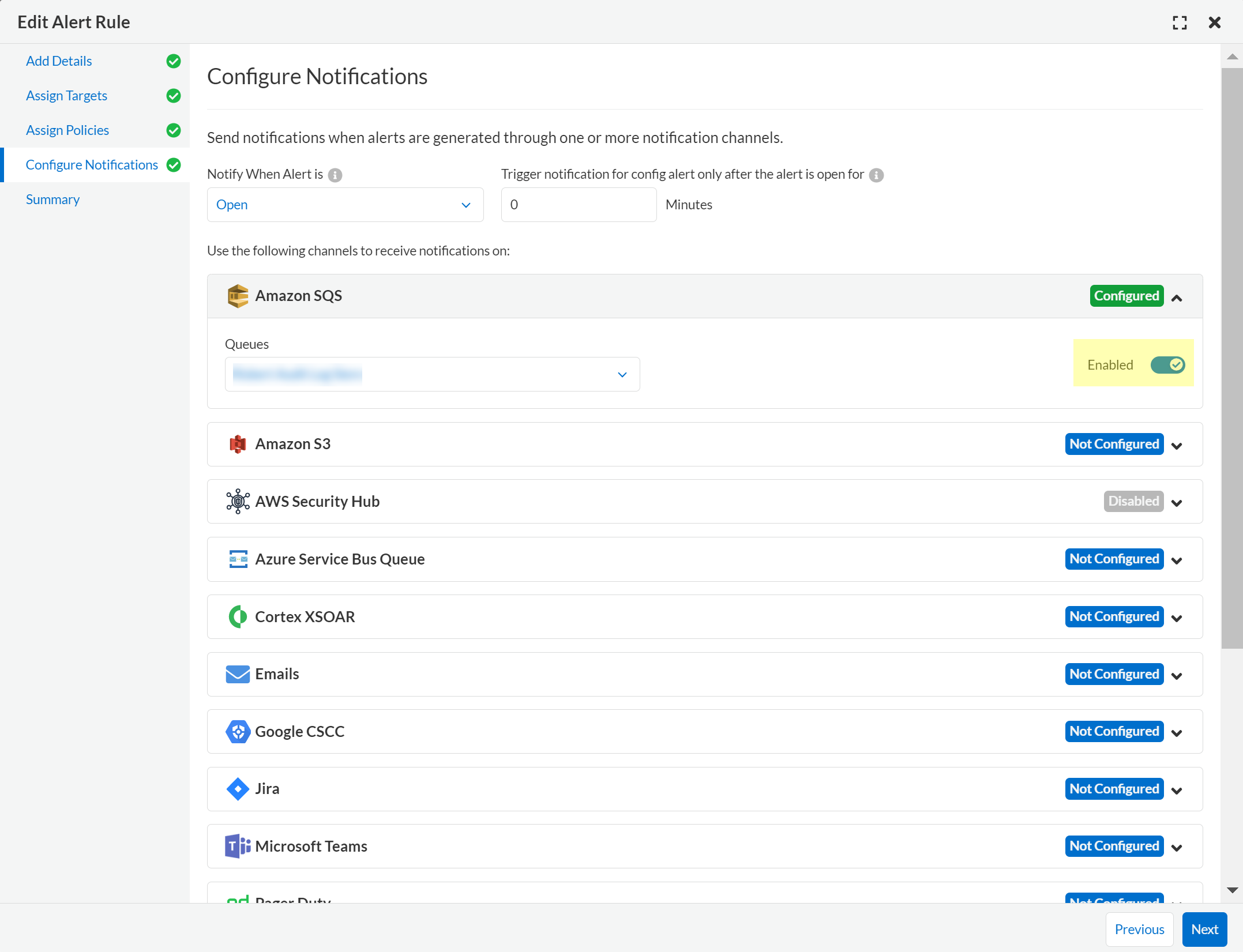
Task: Click the scrollbar down arrow
Action: tap(1232, 890)
